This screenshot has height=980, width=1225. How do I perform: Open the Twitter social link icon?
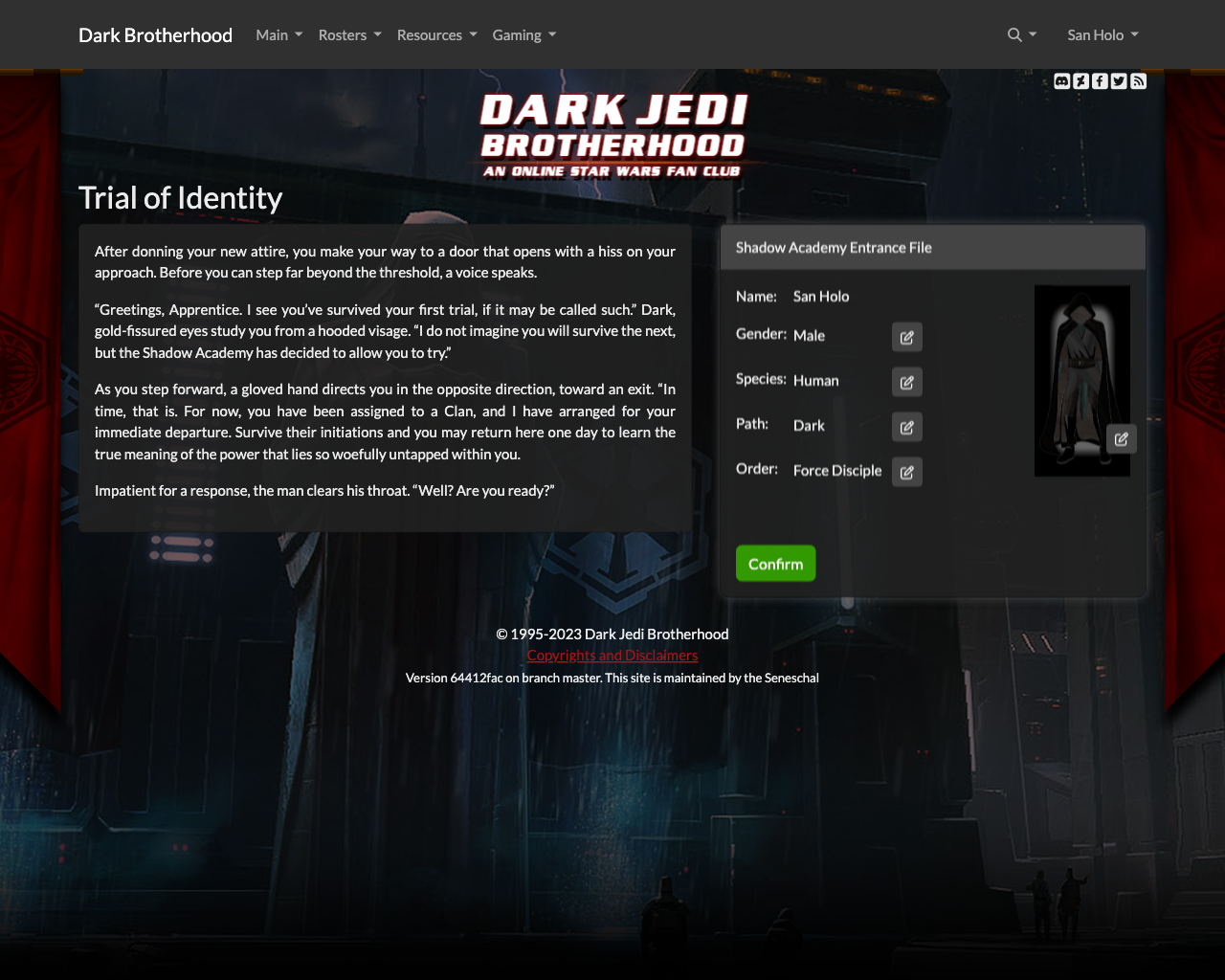point(1119,81)
